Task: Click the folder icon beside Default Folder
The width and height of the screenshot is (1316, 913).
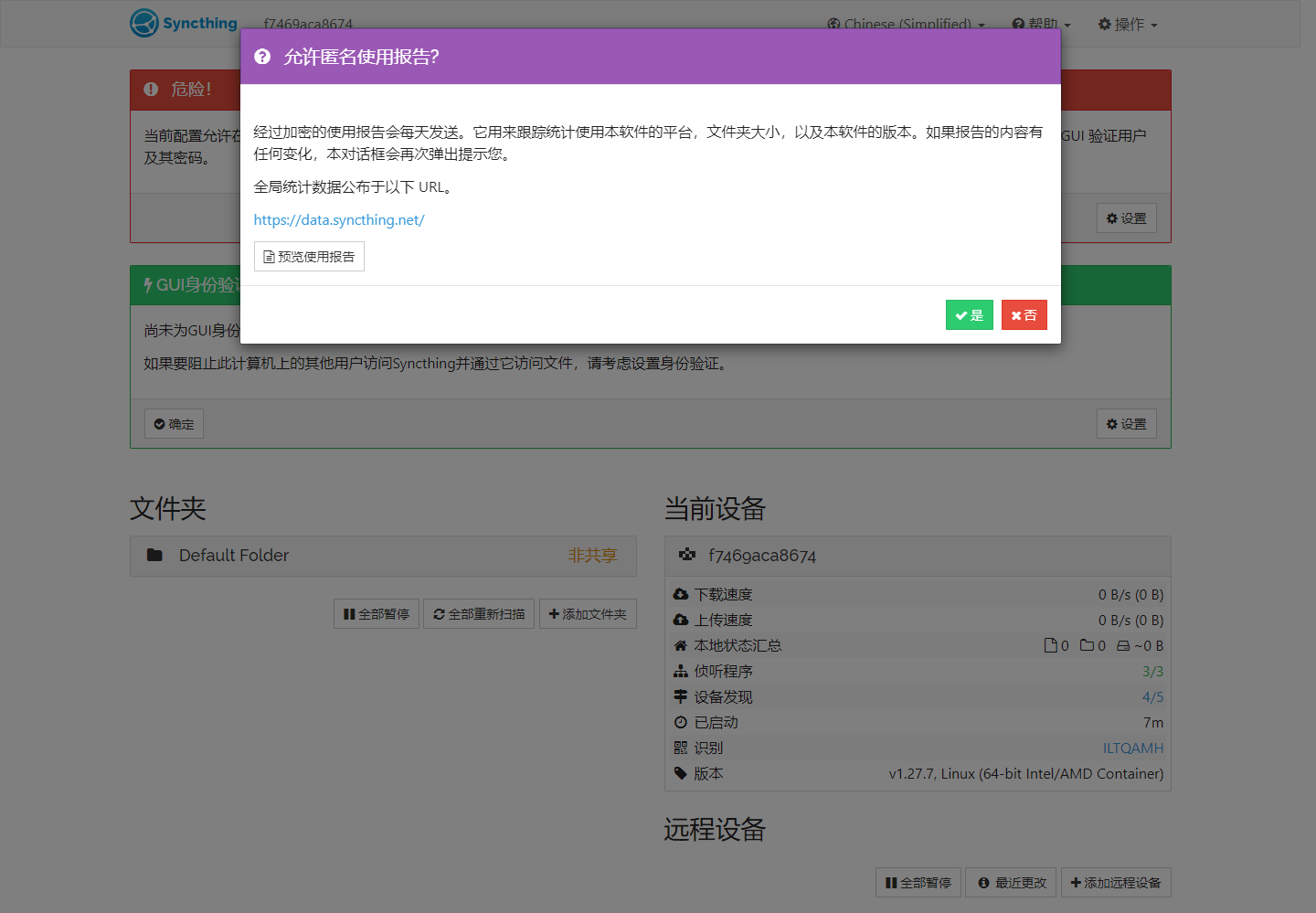Action: (x=154, y=555)
